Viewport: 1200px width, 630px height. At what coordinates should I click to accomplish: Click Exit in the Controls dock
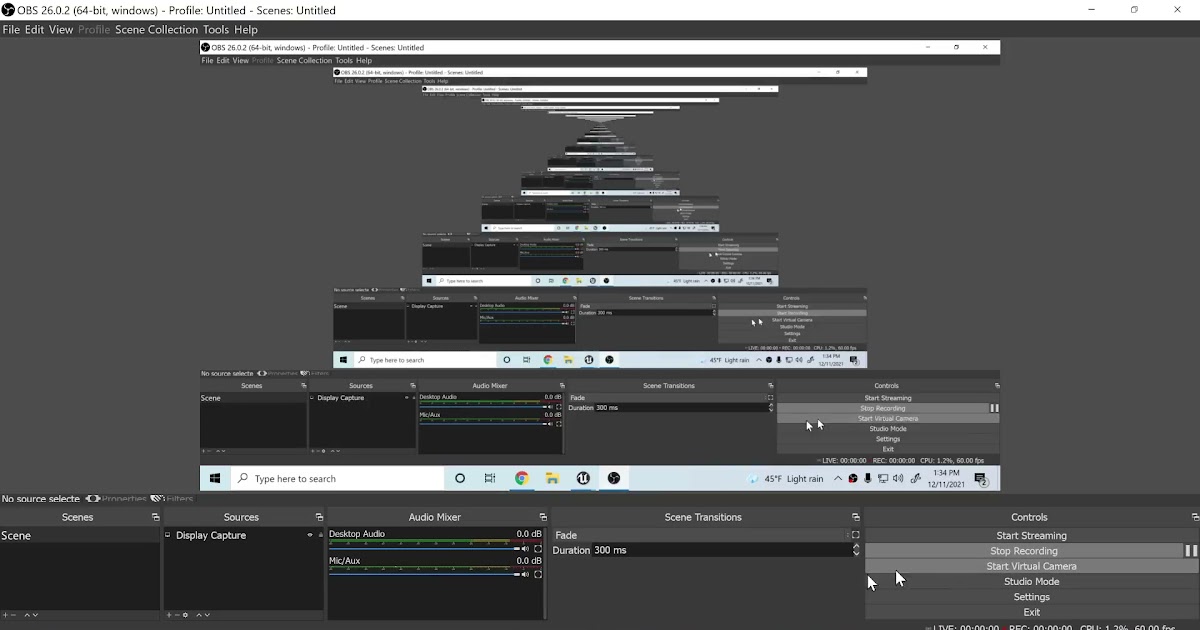click(x=1031, y=612)
